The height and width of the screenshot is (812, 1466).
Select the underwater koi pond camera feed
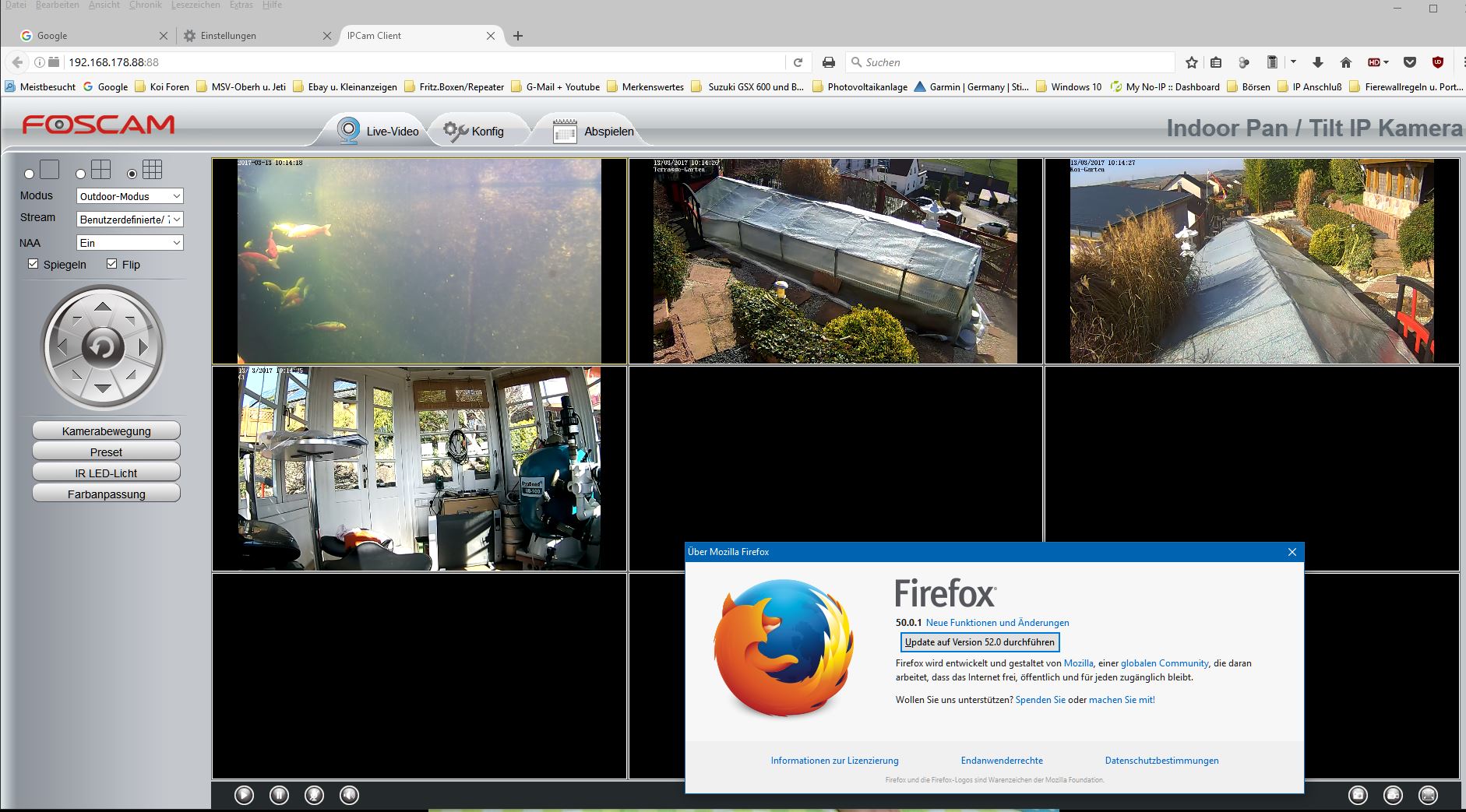coord(419,262)
